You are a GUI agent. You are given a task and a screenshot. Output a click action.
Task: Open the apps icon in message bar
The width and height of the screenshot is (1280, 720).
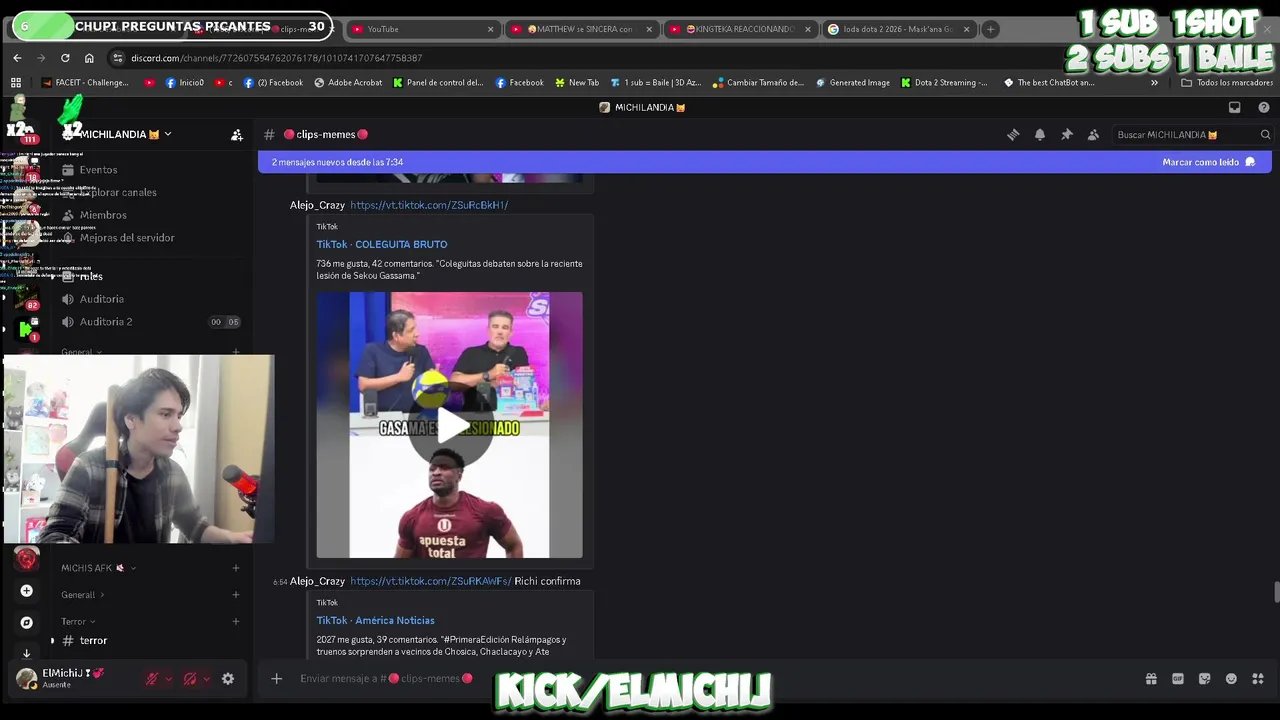(x=1258, y=679)
